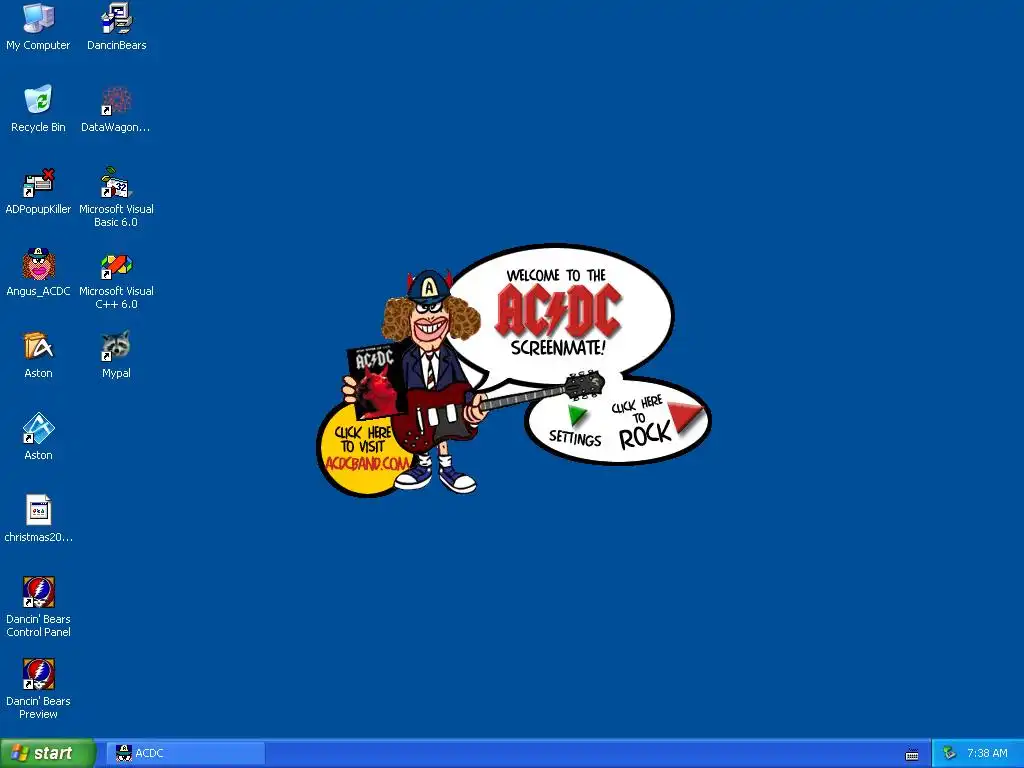Click the system tray notification icon
The width and height of the screenshot is (1024, 768).
point(950,753)
